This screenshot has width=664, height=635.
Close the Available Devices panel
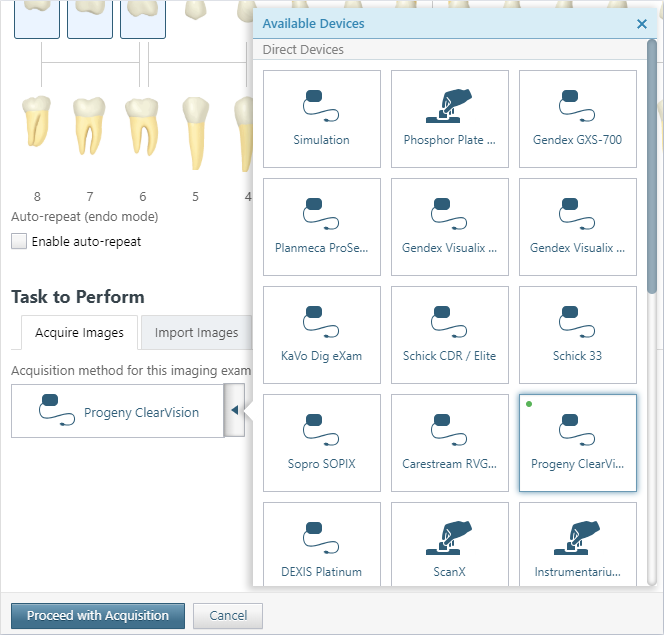click(x=642, y=24)
